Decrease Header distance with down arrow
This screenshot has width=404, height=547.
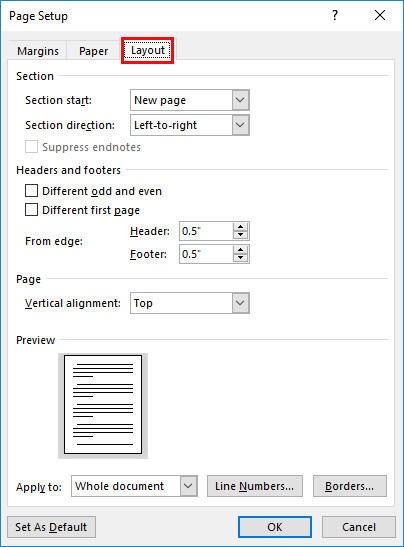pyautogui.click(x=240, y=235)
